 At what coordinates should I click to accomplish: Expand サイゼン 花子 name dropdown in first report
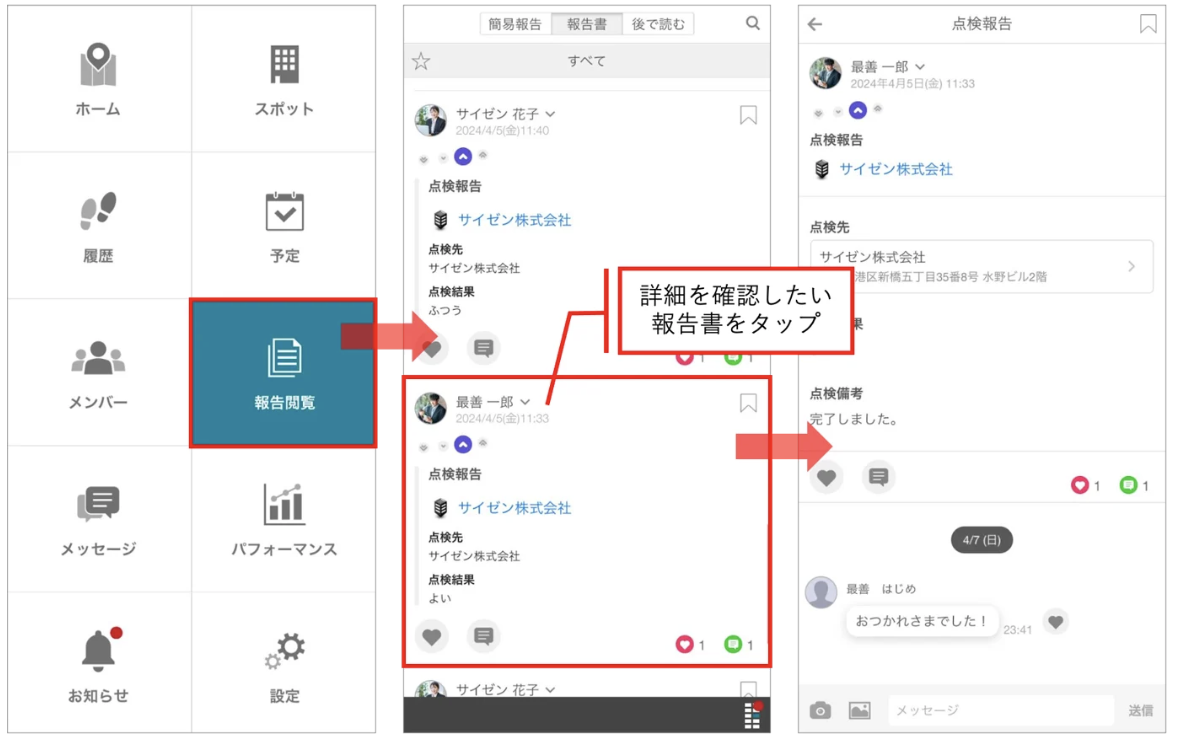(x=551, y=114)
